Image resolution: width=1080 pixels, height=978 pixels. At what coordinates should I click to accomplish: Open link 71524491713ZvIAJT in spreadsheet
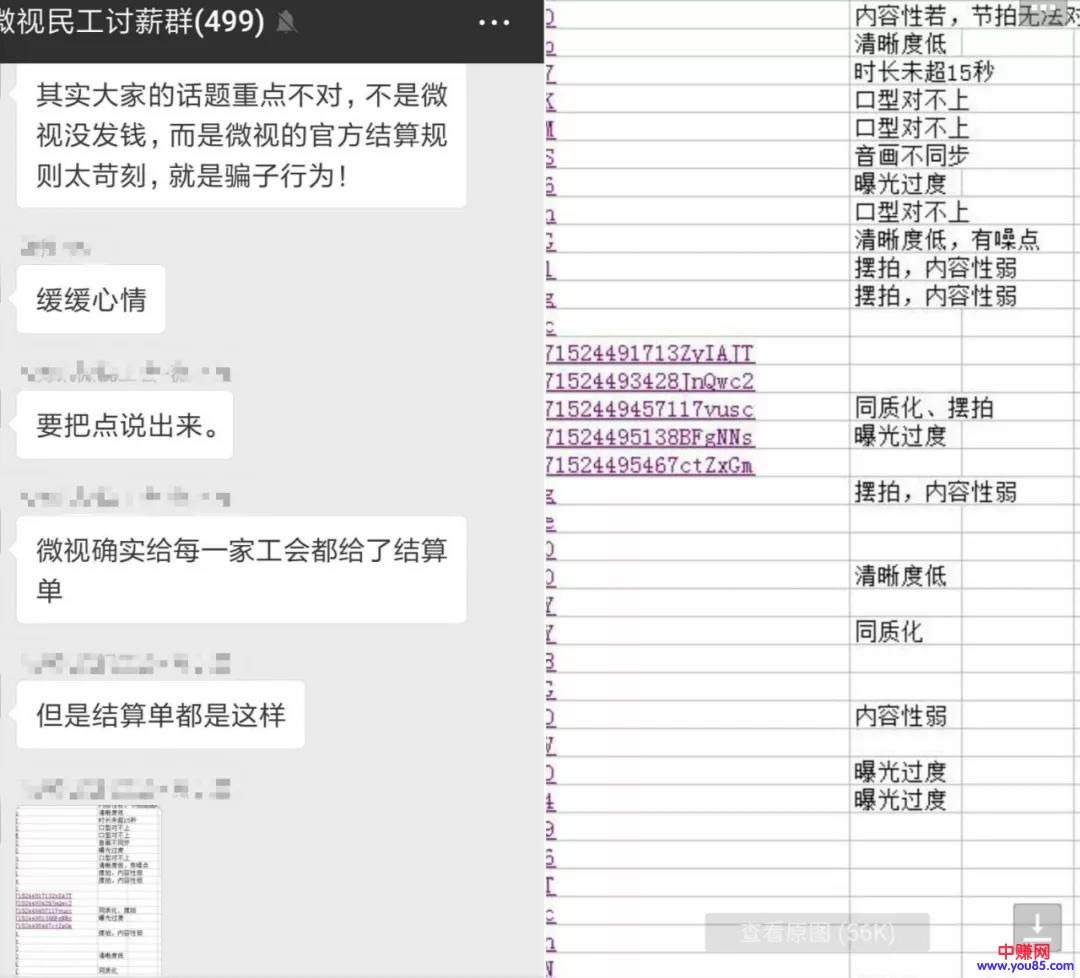tap(650, 353)
